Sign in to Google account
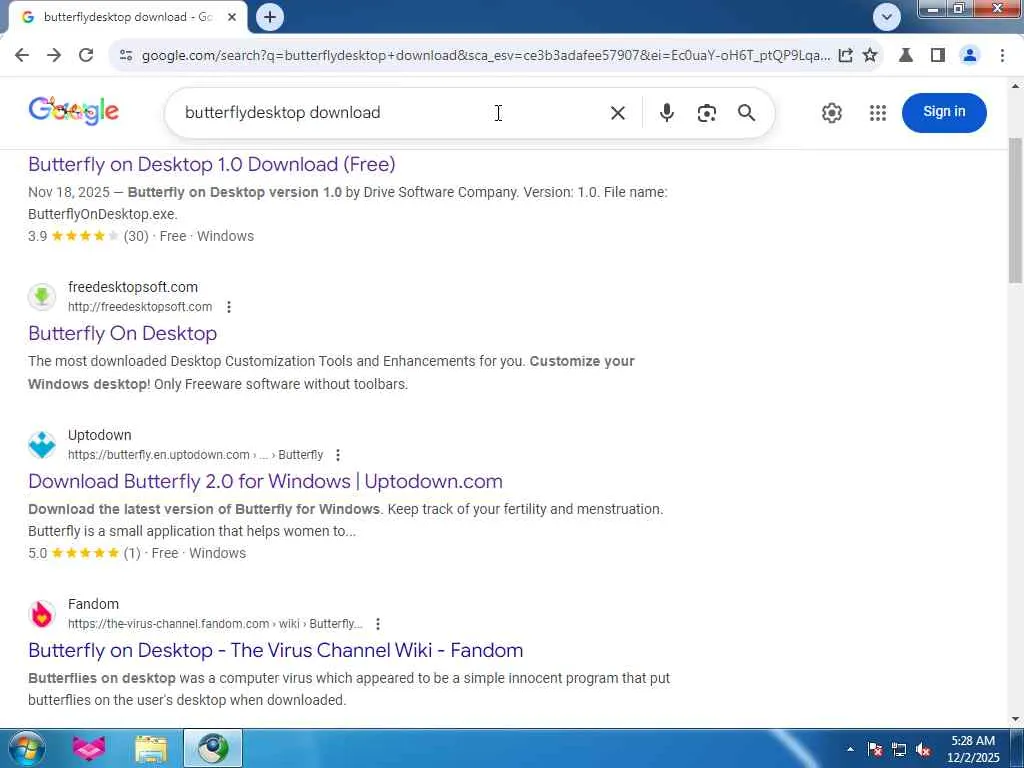This screenshot has width=1024, height=768. (944, 112)
